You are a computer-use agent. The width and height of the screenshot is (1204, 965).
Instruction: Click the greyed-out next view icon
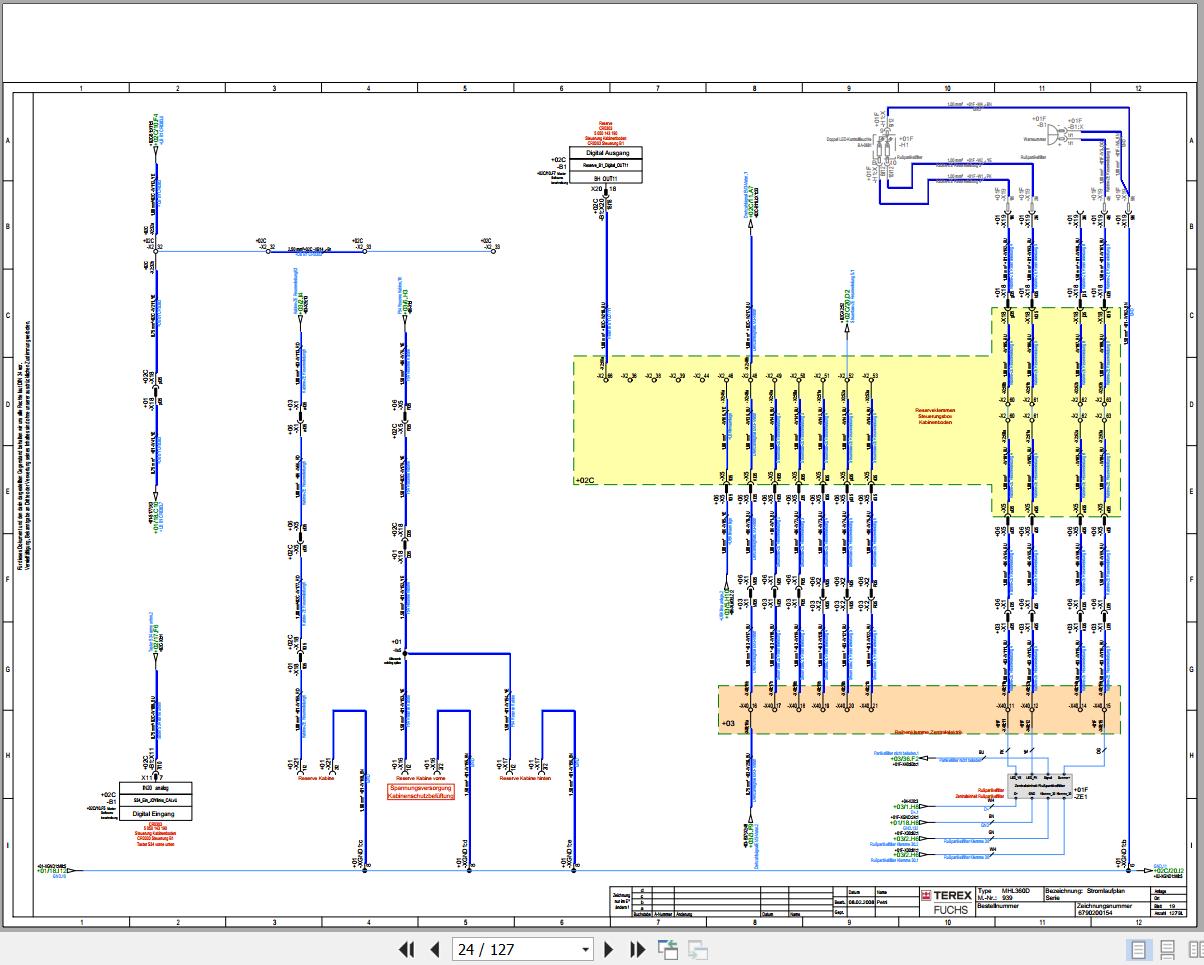[x=697, y=949]
